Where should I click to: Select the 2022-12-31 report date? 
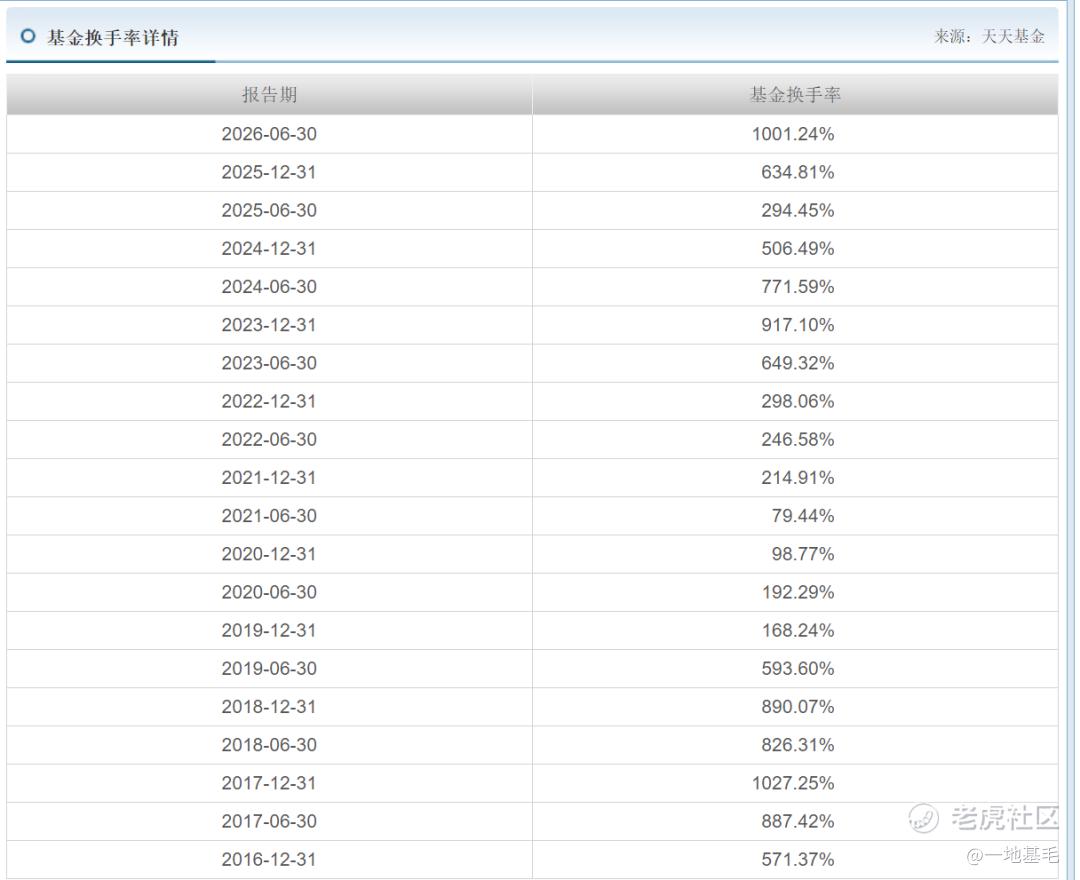click(269, 401)
